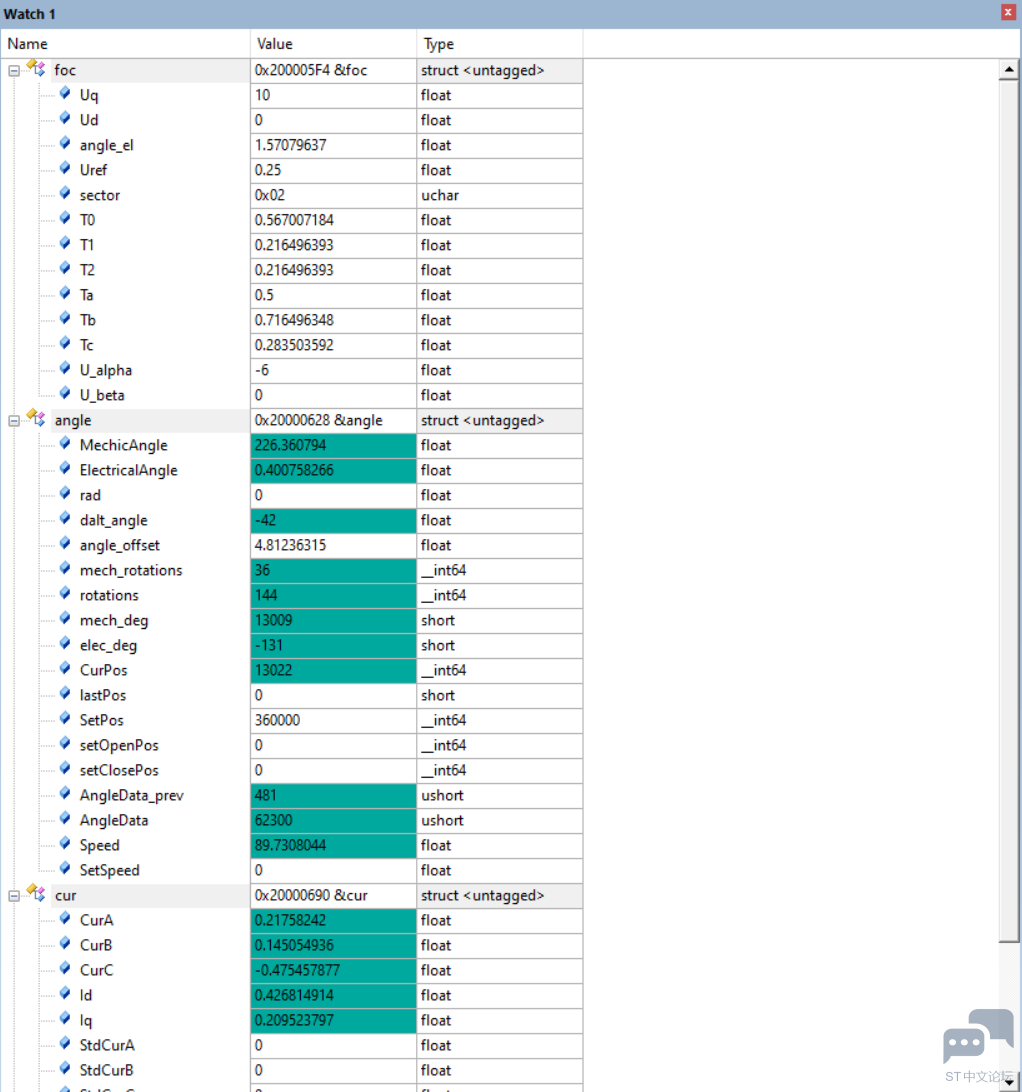Select the U_beta row name
The height and width of the screenshot is (1092, 1022).
pyautogui.click(x=102, y=396)
